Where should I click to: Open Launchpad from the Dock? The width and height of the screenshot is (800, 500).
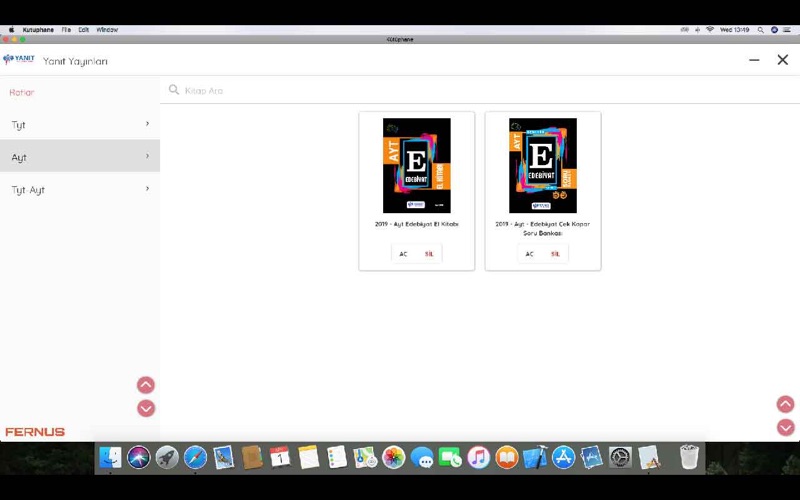click(167, 457)
